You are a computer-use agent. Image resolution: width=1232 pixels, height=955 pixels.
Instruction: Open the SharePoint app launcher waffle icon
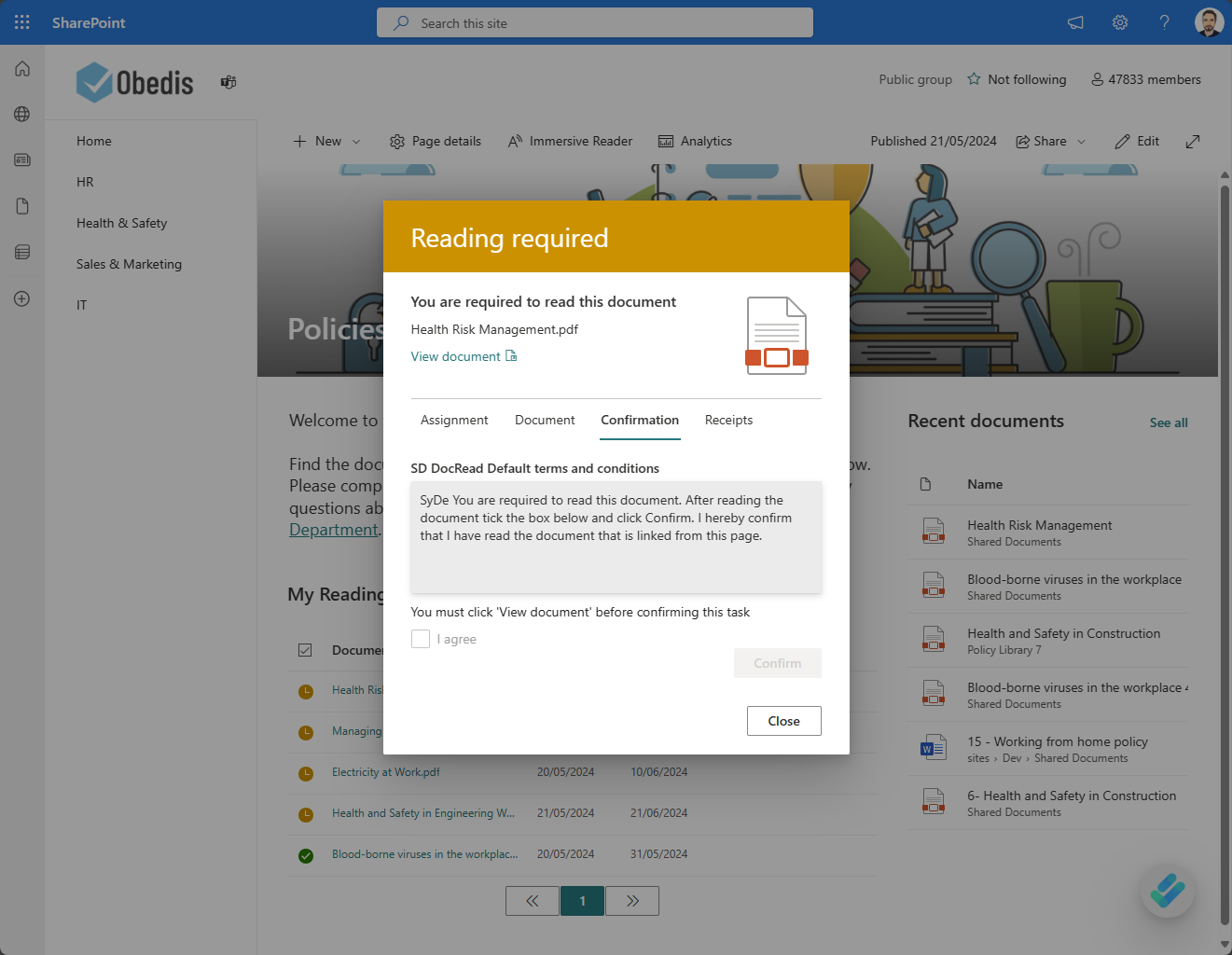(22, 22)
